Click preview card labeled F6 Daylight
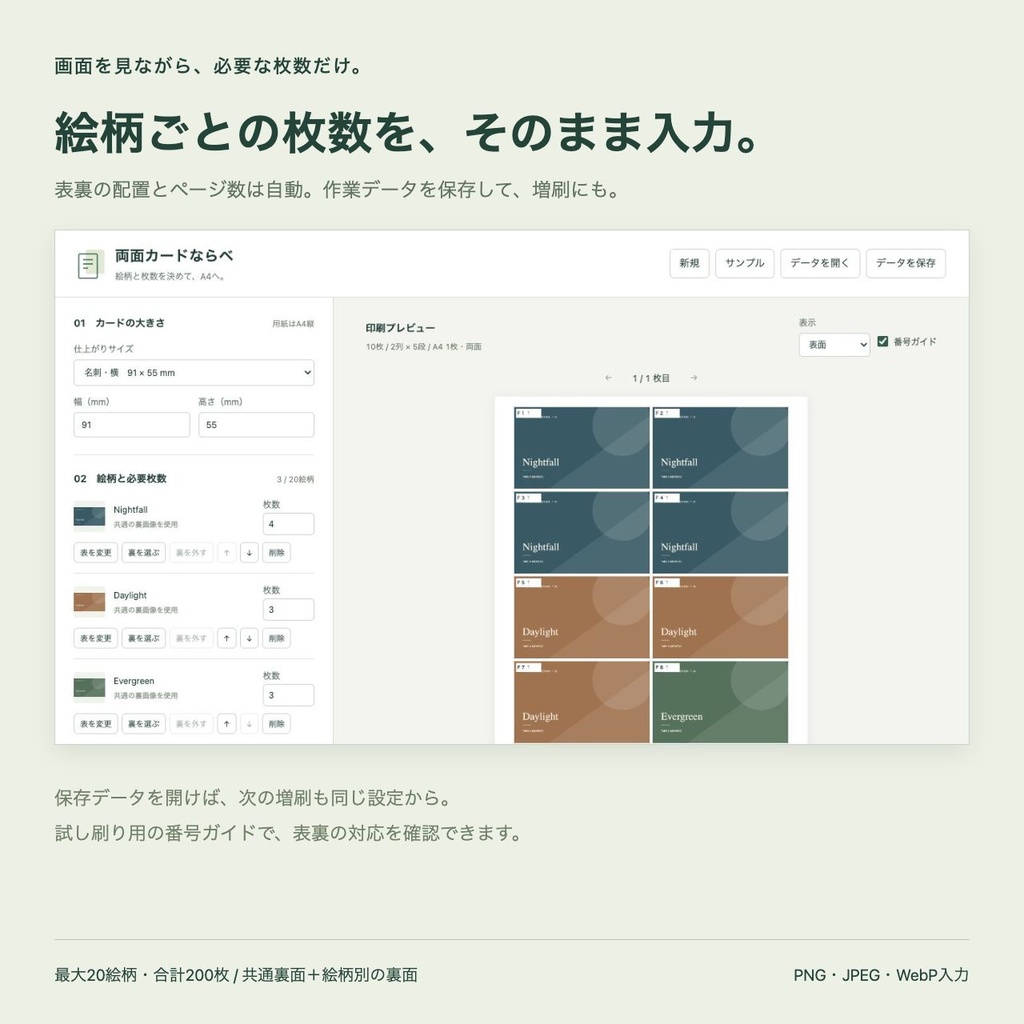 tap(720, 617)
